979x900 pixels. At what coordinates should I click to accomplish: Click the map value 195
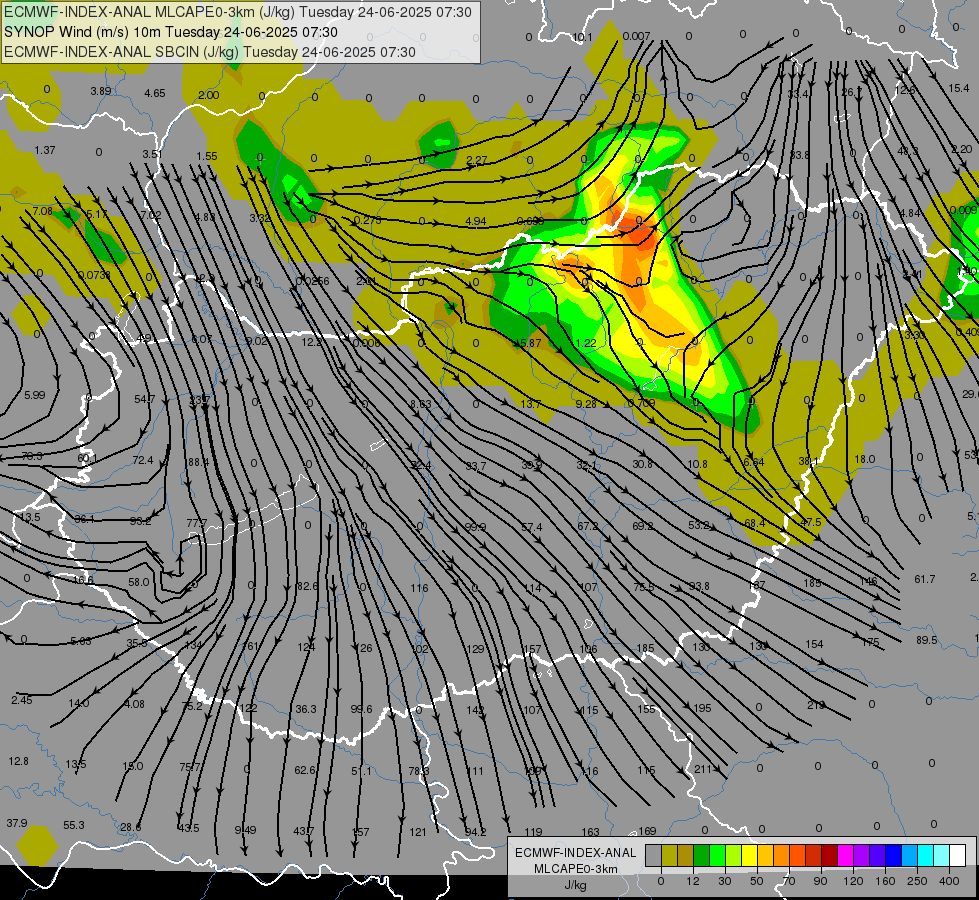(x=702, y=708)
